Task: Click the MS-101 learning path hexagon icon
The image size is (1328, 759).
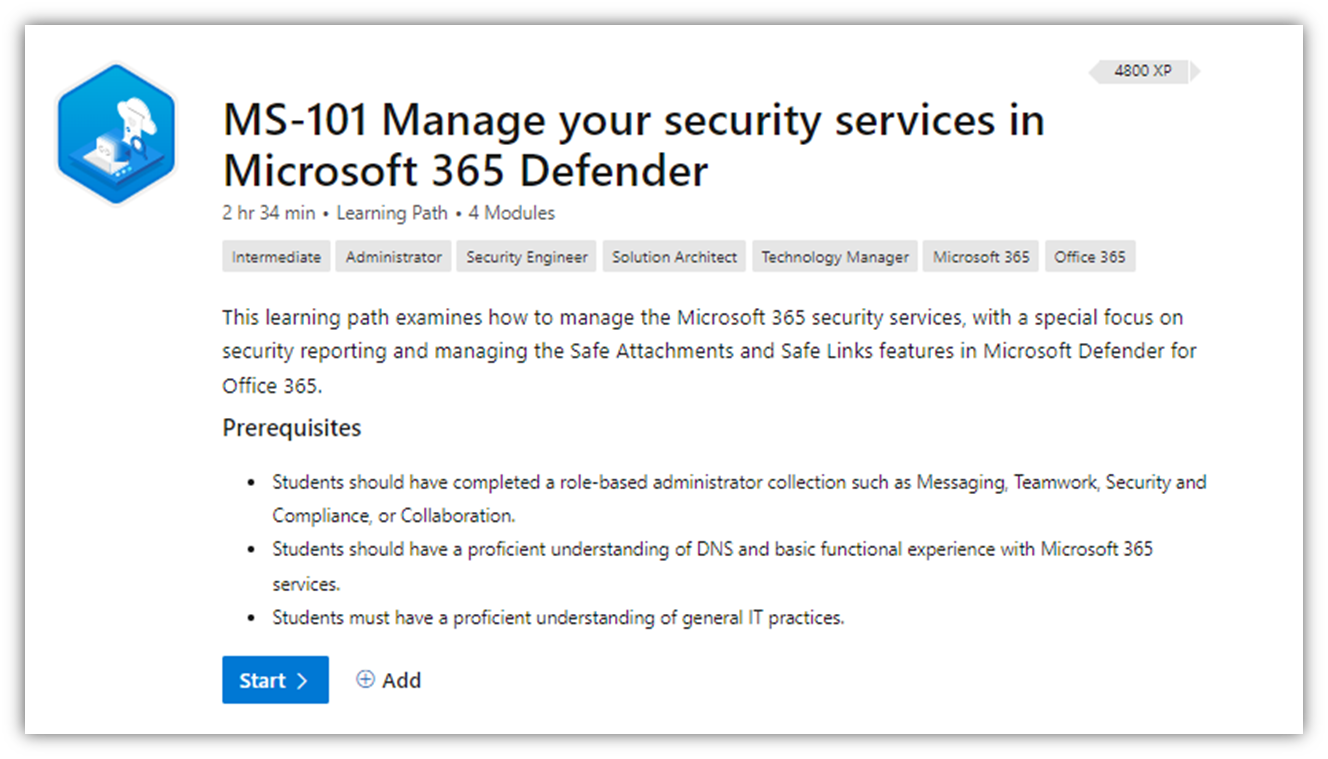Action: coord(116,133)
